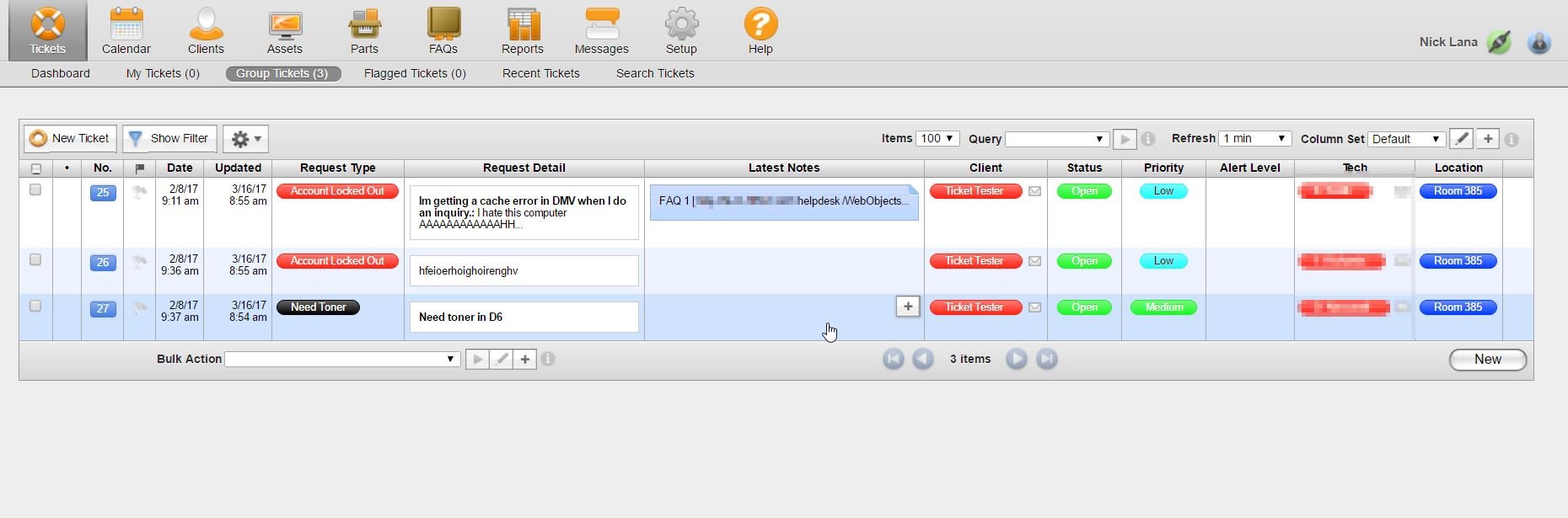
Task: Open the Bulk Action dropdown
Action: coord(343,359)
